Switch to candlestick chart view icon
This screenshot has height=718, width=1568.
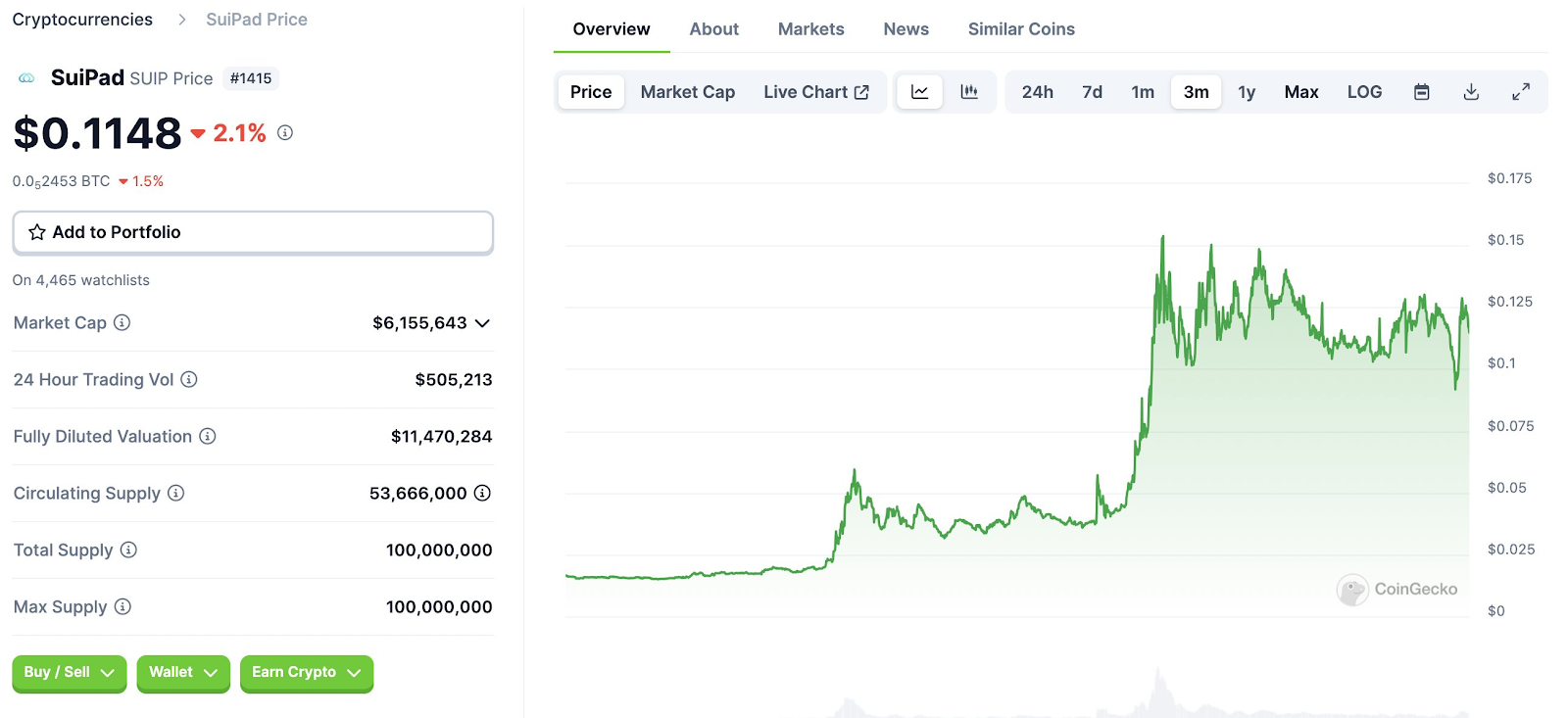point(969,92)
